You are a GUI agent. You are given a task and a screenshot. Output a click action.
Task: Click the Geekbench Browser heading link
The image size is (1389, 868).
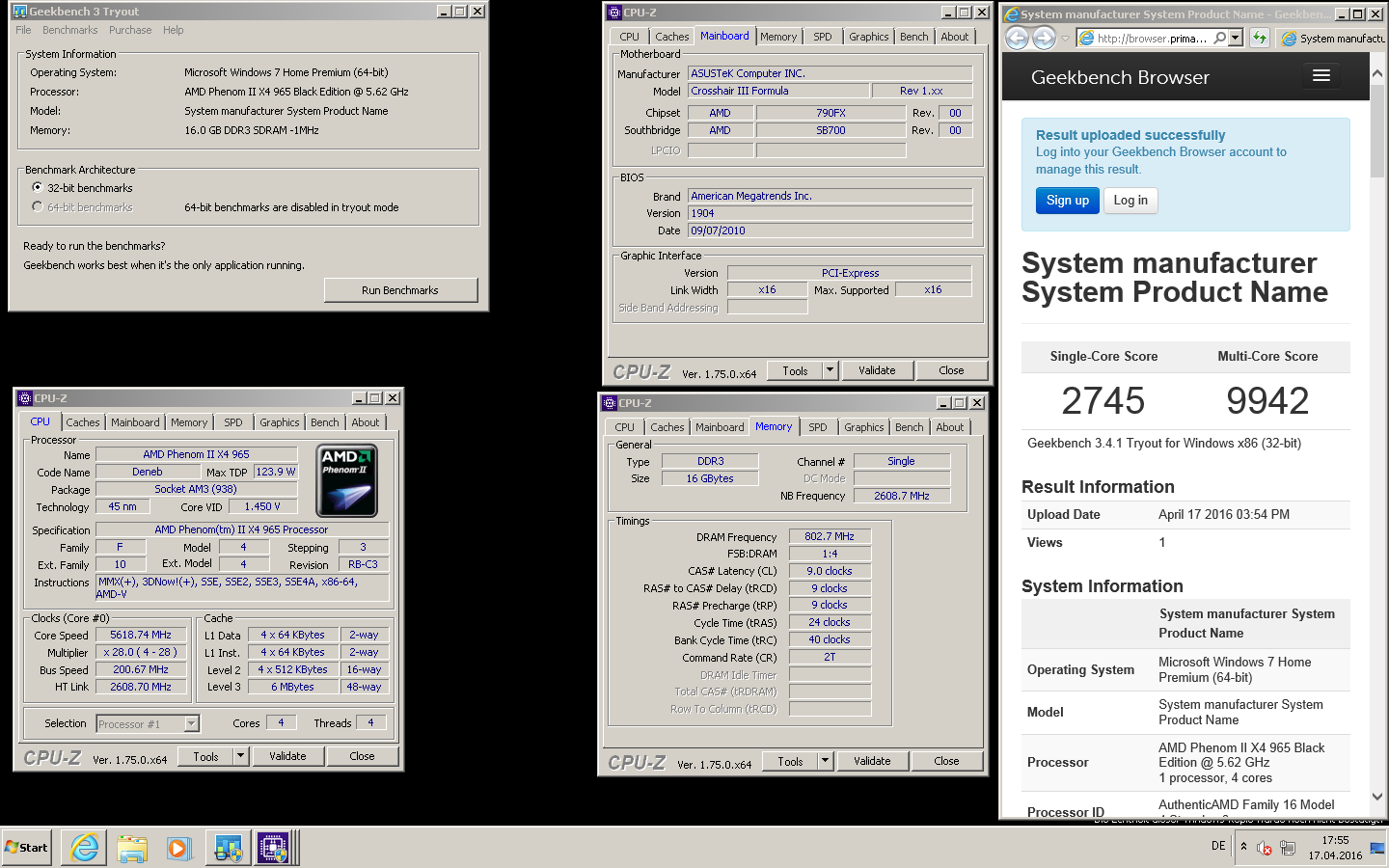click(x=1120, y=77)
